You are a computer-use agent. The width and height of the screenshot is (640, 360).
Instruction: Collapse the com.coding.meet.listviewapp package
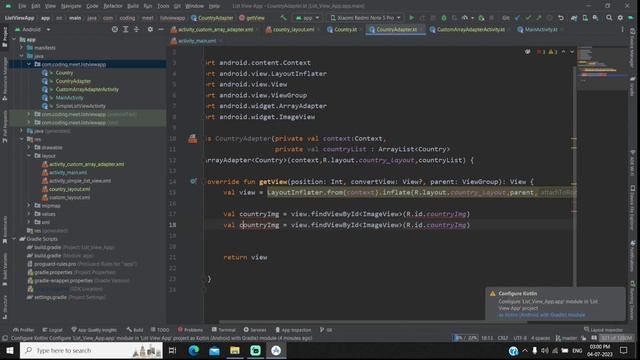(29, 64)
